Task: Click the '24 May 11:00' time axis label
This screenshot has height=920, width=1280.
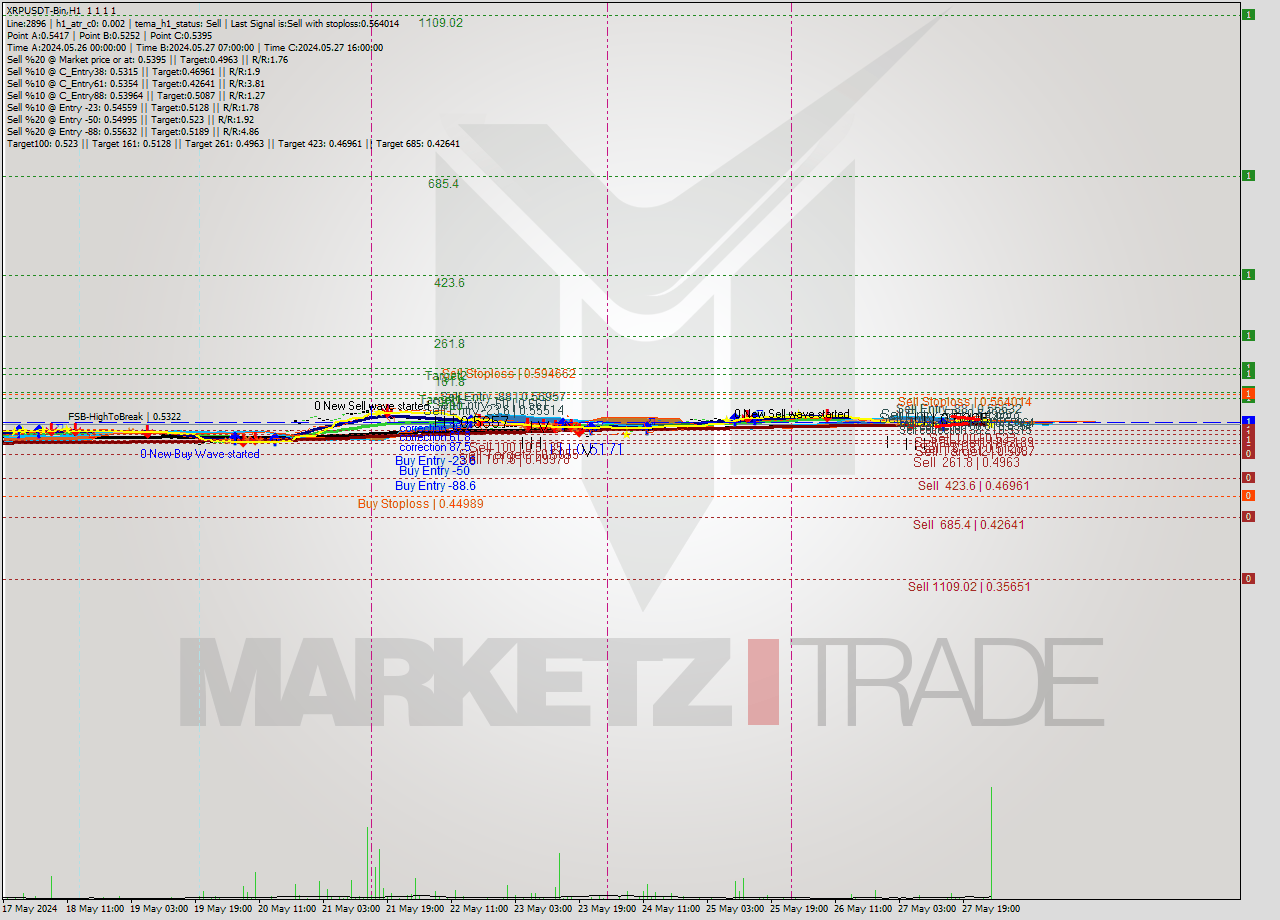Action: (x=671, y=909)
